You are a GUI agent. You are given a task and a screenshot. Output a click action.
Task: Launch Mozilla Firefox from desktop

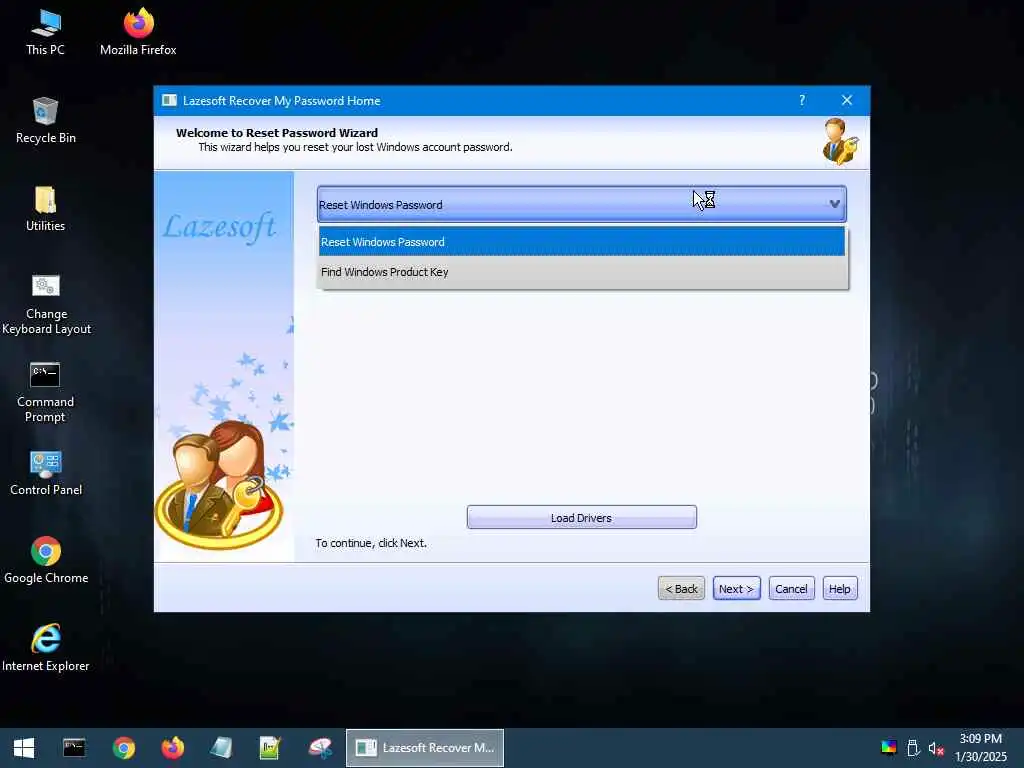pyautogui.click(x=138, y=33)
